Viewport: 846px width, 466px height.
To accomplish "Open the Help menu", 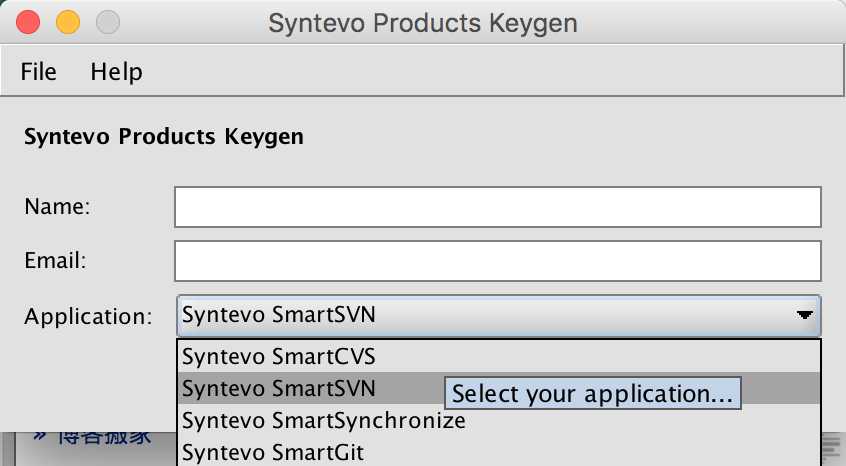I will tap(116, 72).
